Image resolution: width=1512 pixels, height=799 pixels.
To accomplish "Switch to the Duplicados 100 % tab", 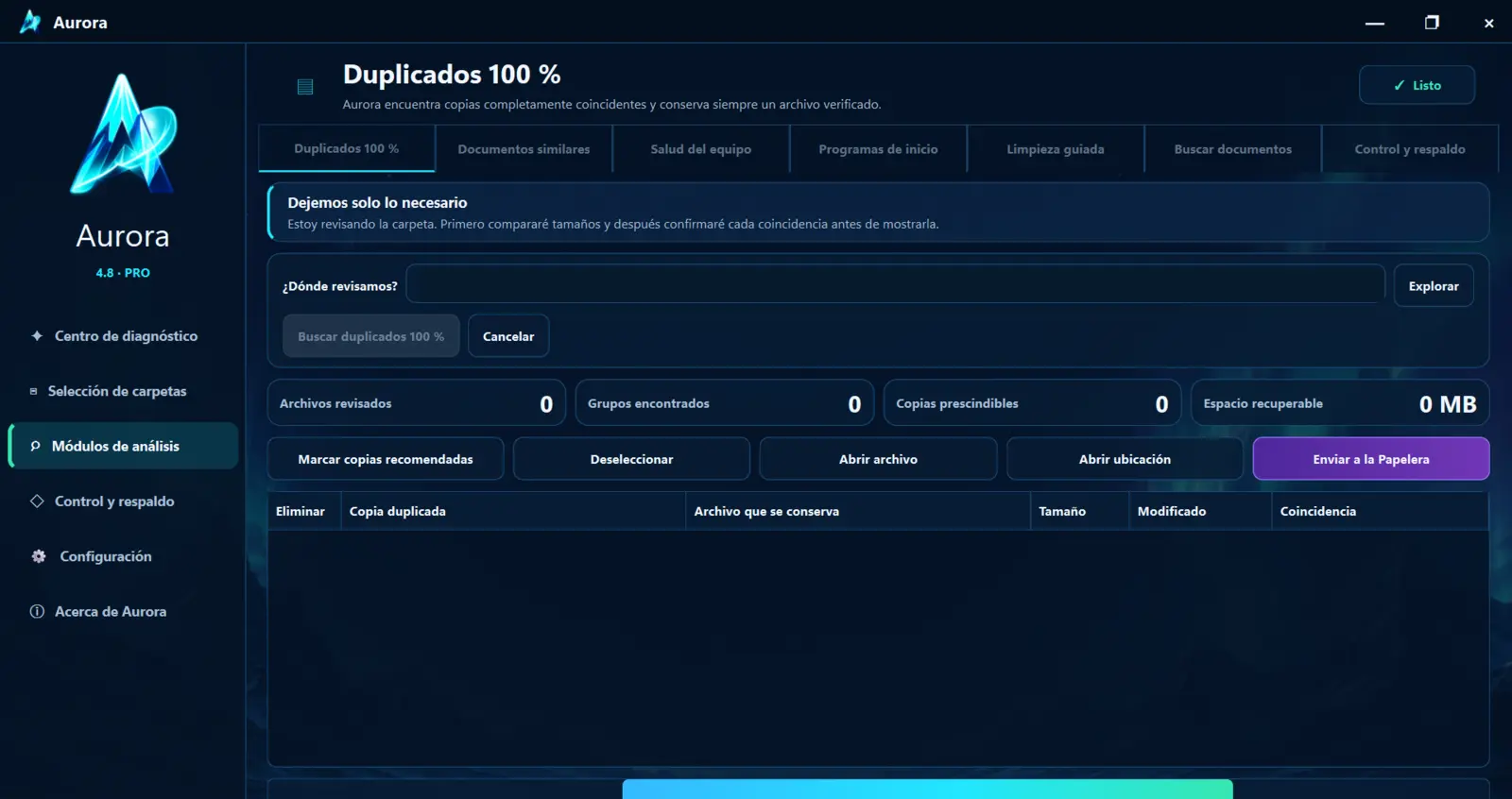I will (x=346, y=148).
